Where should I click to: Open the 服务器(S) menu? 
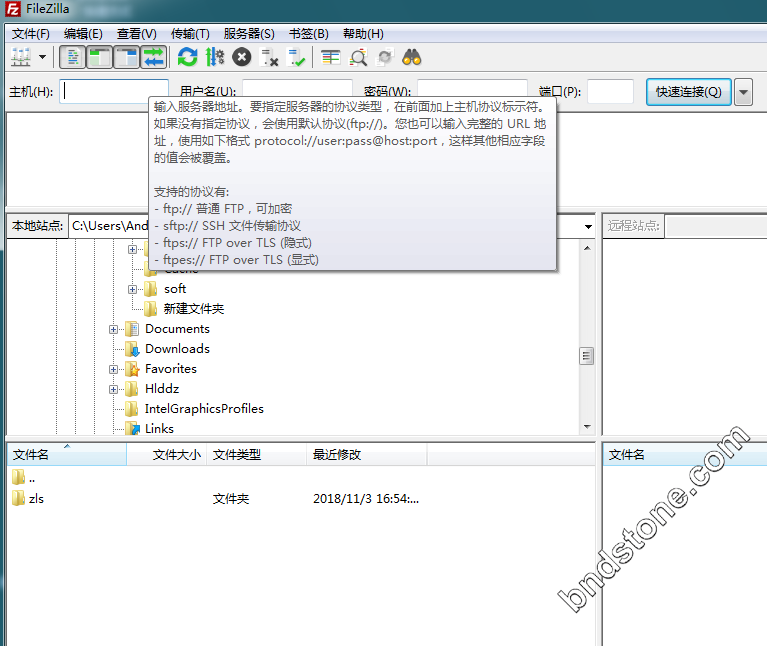pos(249,34)
